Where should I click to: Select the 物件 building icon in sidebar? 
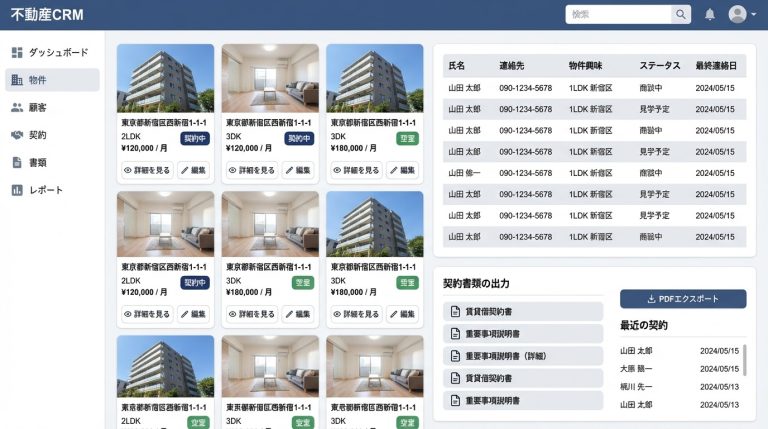coord(17,80)
